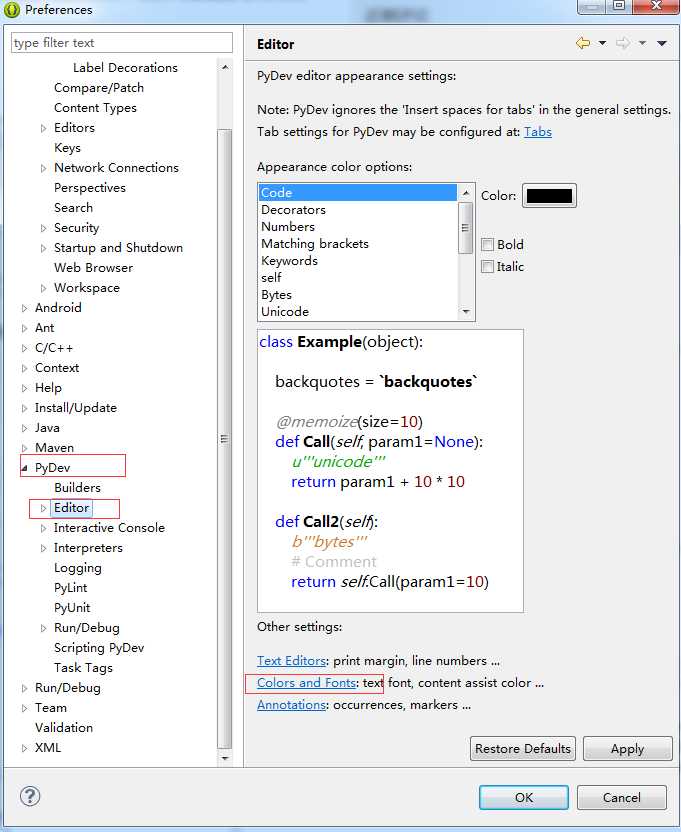The image size is (681, 832).
Task: Open the Tabs settings link
Action: pyautogui.click(x=538, y=132)
